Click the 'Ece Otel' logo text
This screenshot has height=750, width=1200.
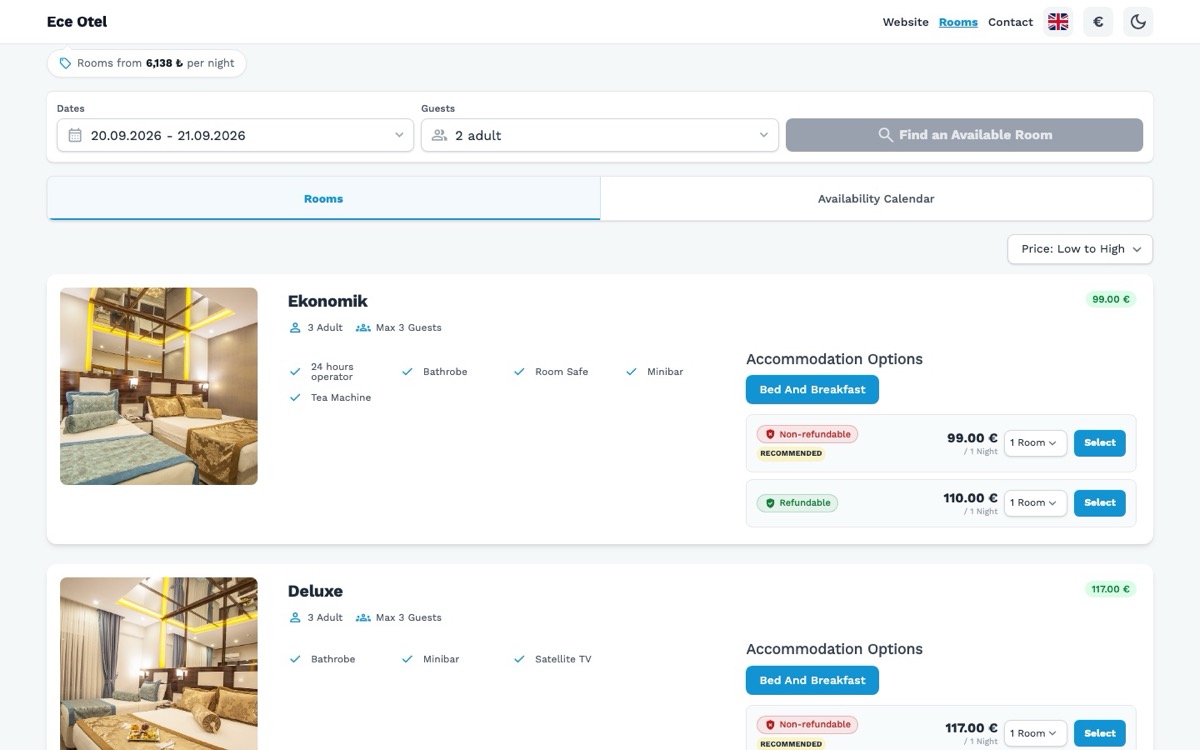coord(77,22)
